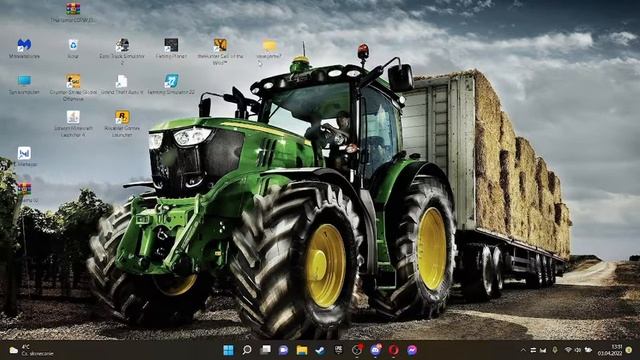Select the WinRAR archive icon at left edge
The height and width of the screenshot is (360, 640).
coord(24,189)
